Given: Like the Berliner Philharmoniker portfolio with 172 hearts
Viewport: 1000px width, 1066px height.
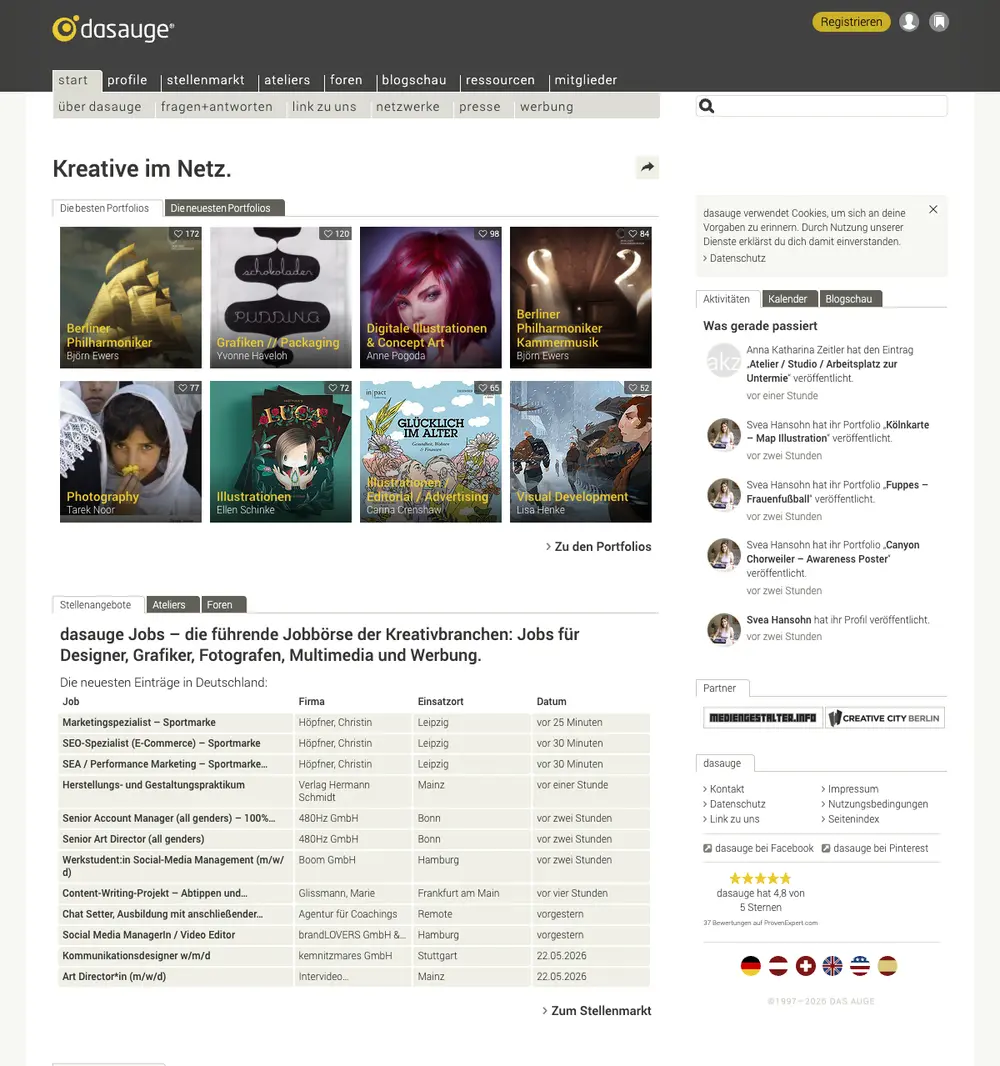Looking at the screenshot, I should 186,234.
